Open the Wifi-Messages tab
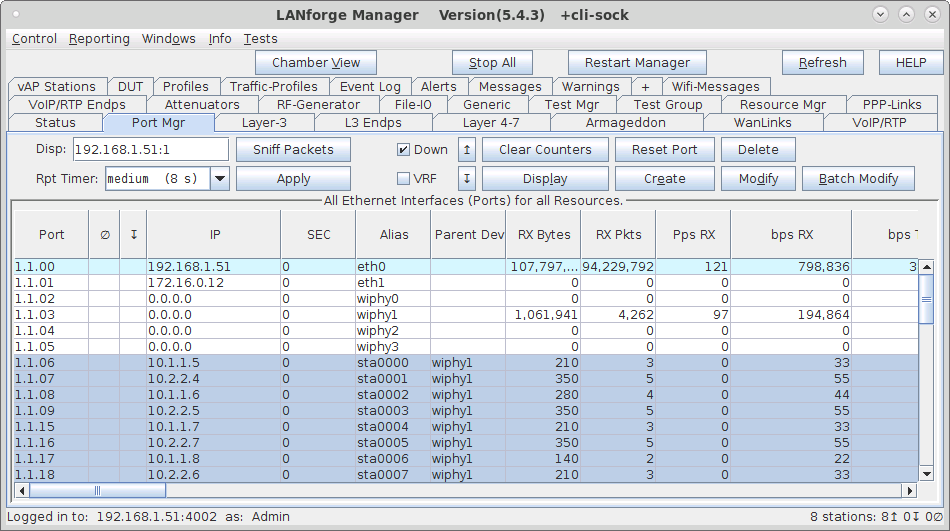Screen dimensions: 950x531 tap(716, 87)
